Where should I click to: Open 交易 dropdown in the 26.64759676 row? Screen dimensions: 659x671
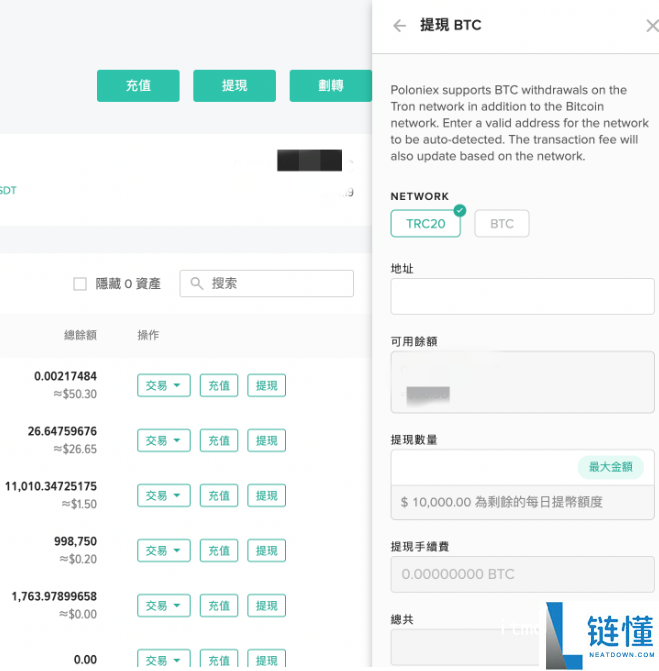(x=163, y=440)
